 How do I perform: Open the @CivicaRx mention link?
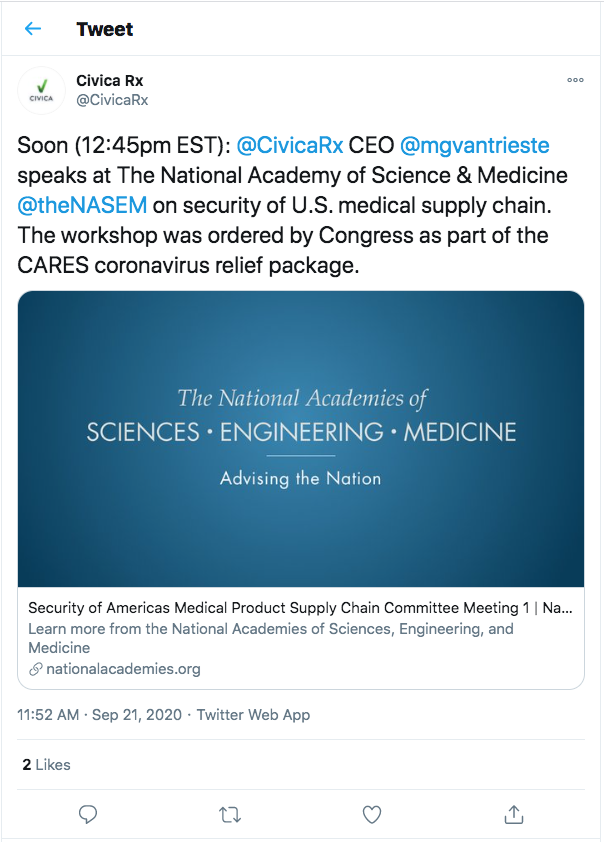point(290,145)
